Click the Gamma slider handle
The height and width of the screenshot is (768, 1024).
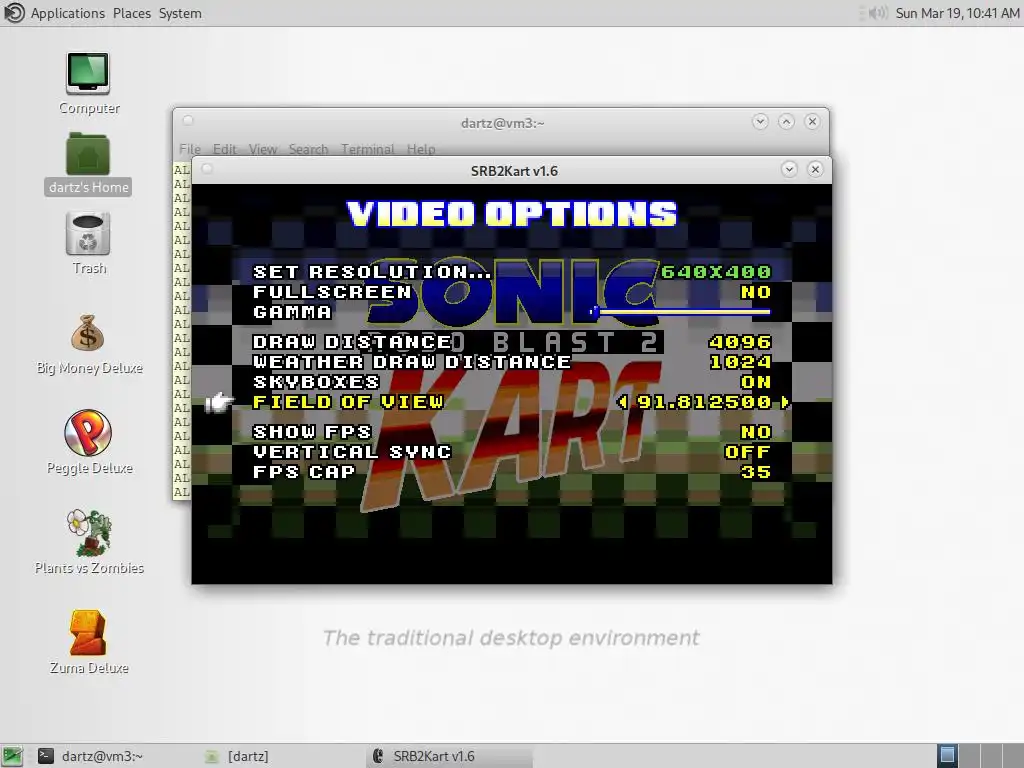[x=594, y=312]
